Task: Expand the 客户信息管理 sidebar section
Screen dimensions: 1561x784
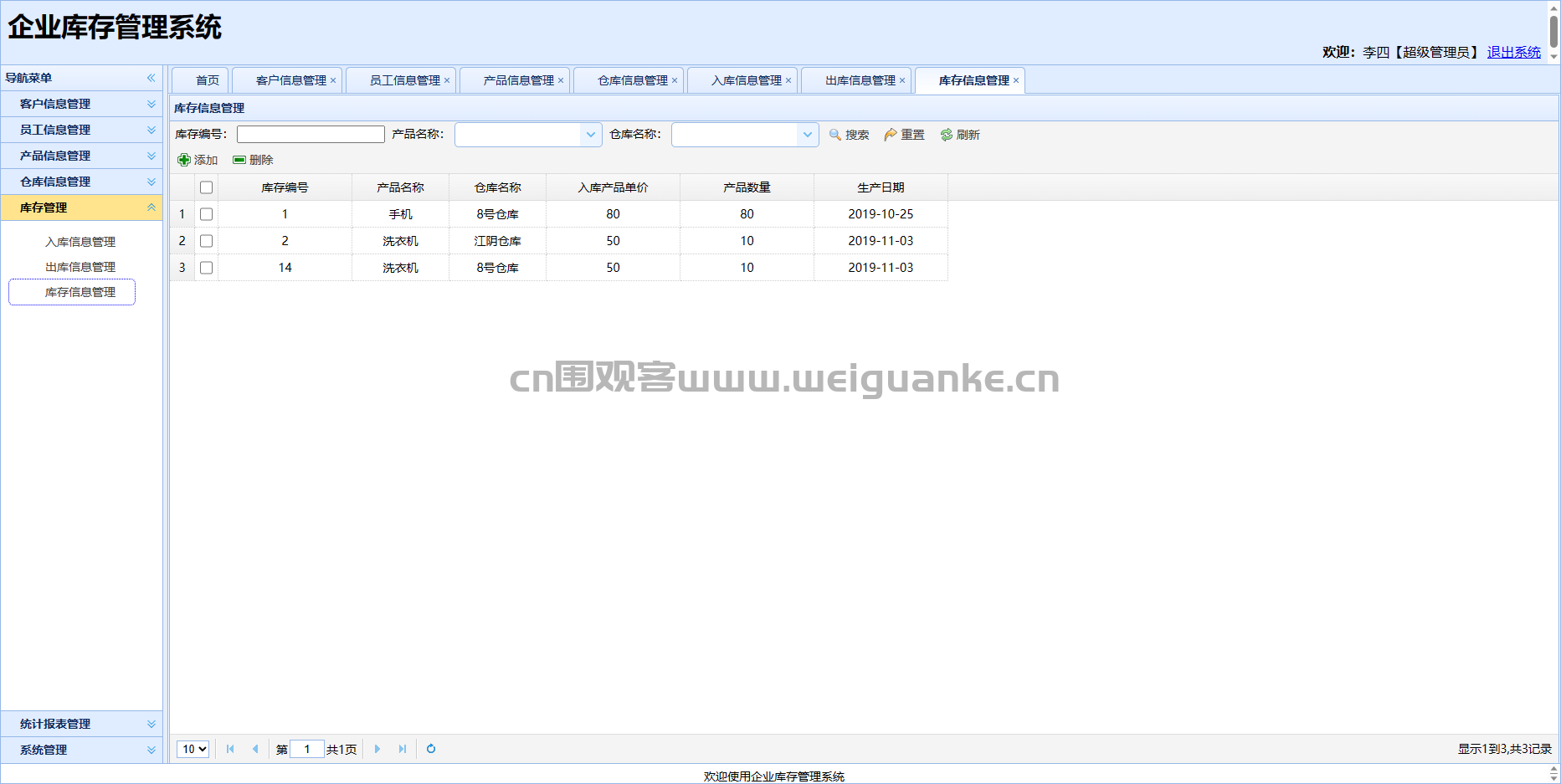Action: 81,104
